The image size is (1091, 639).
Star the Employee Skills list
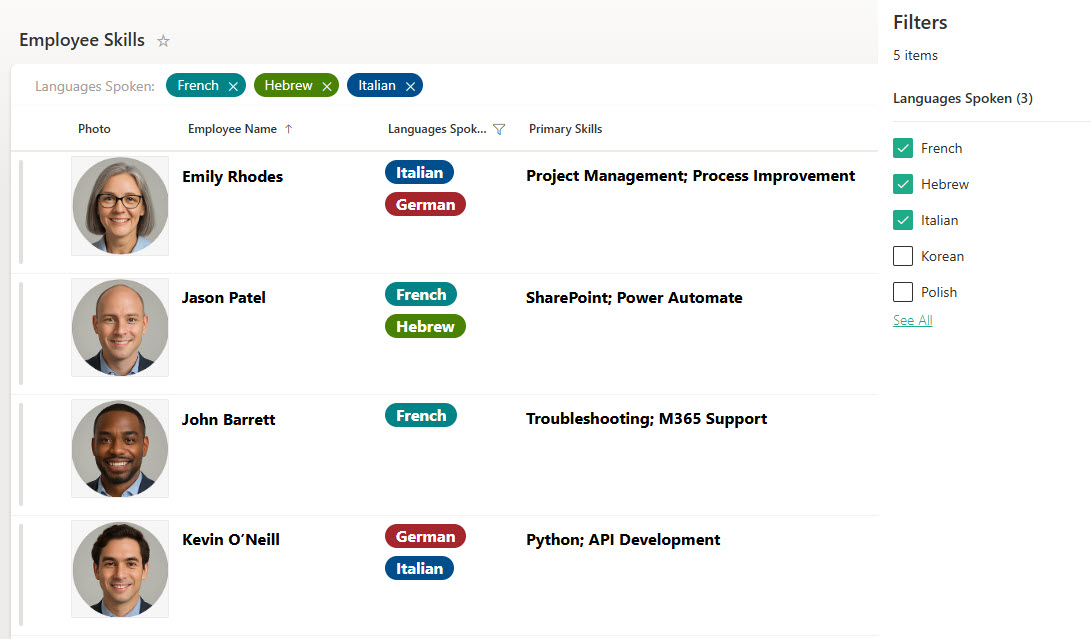tap(163, 41)
